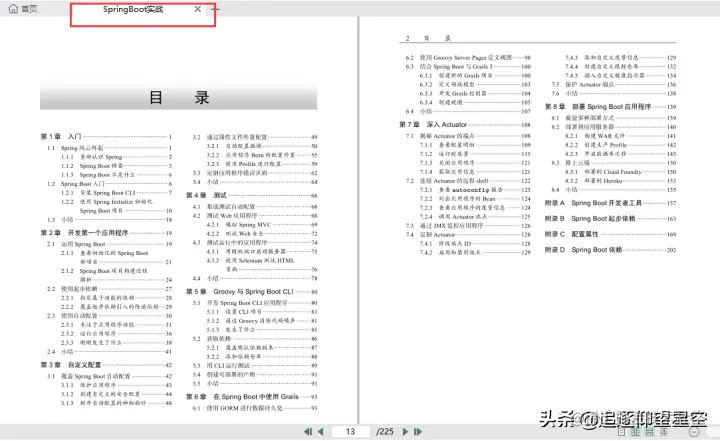Click entry 1.1 Spring 风云再起

click(109, 148)
